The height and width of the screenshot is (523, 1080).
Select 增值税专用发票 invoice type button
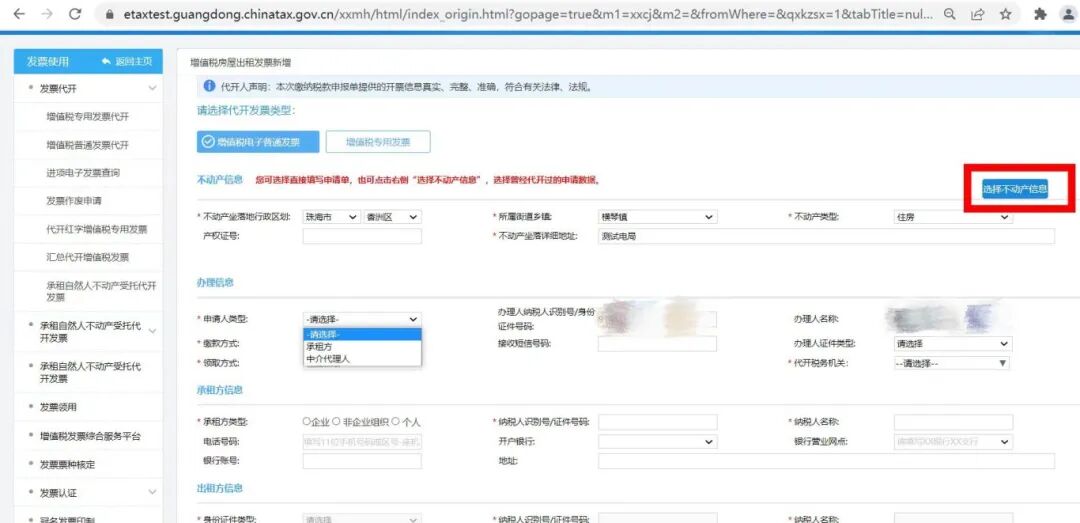[378, 142]
